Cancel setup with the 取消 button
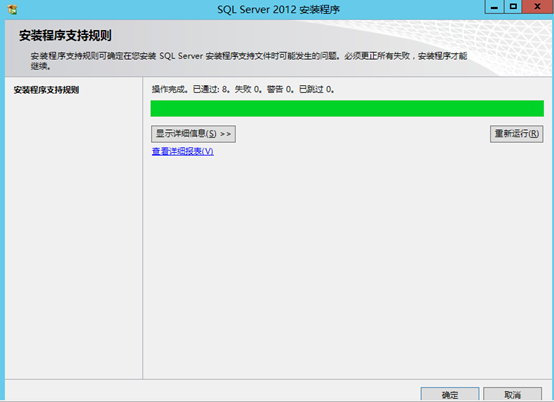The width and height of the screenshot is (554, 402). pos(512,395)
